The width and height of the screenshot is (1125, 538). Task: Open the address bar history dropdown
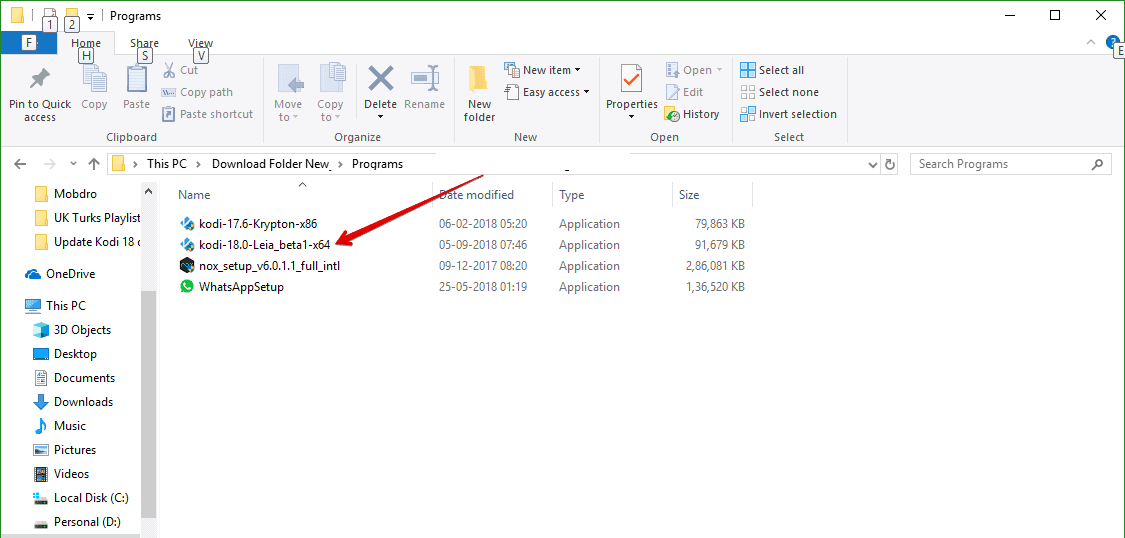(x=870, y=164)
